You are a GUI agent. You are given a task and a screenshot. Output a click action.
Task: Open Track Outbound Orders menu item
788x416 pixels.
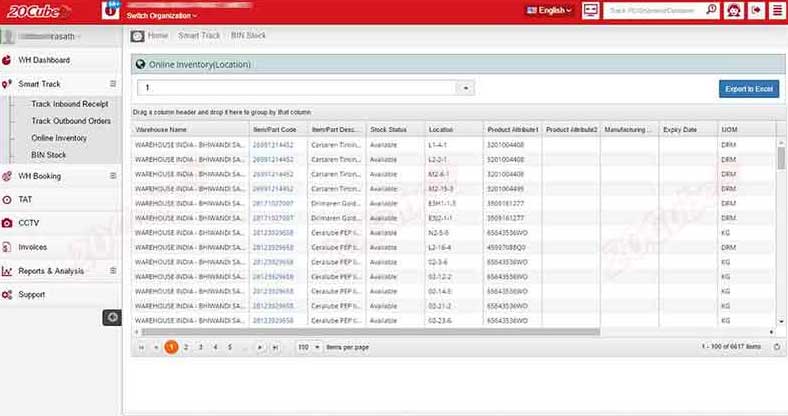pyautogui.click(x=70, y=121)
